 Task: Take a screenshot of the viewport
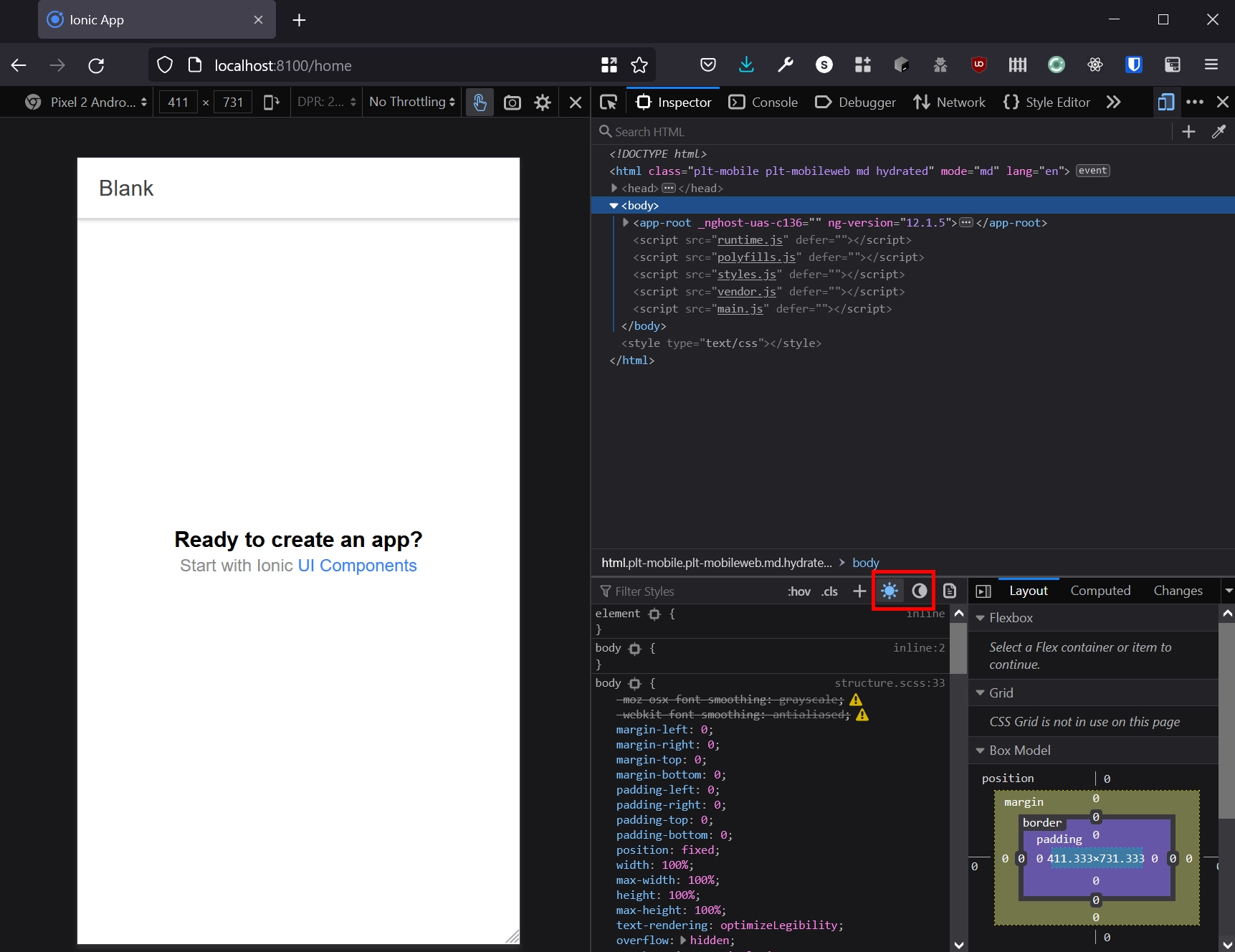click(x=512, y=102)
